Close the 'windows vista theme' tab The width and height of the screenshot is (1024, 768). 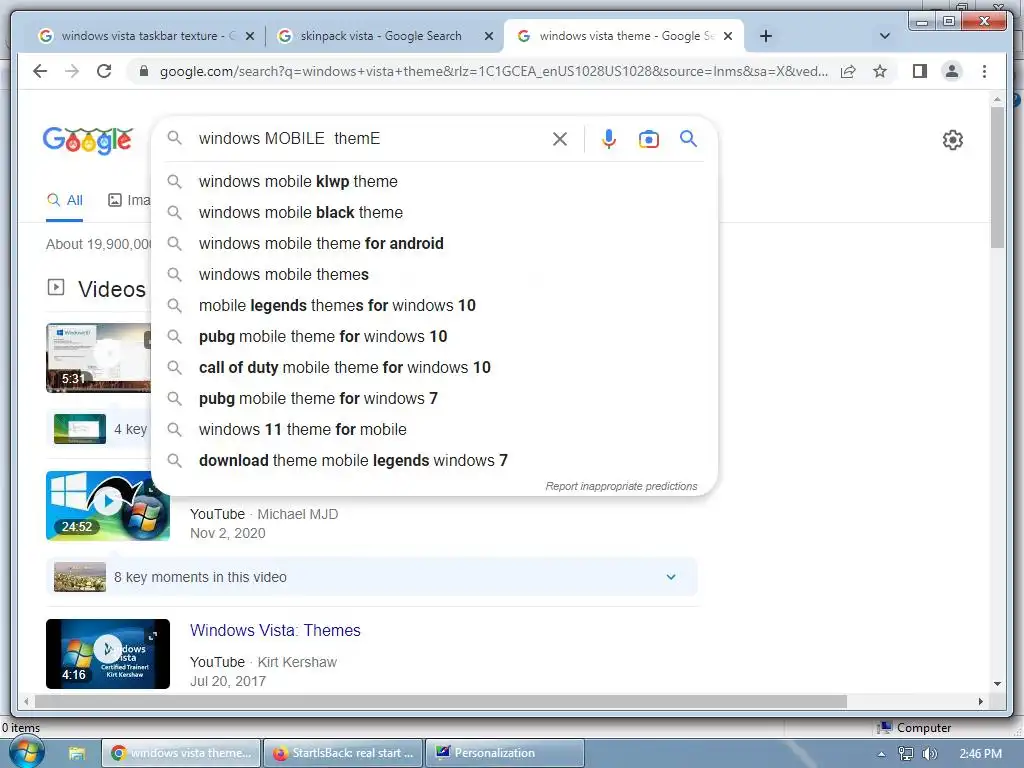(728, 36)
